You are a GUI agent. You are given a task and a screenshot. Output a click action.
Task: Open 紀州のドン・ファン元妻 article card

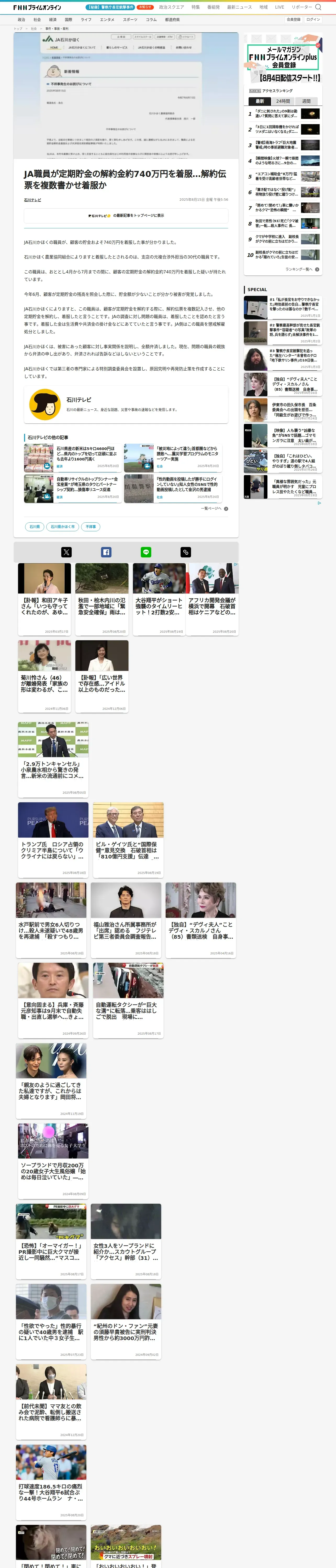126,1322
